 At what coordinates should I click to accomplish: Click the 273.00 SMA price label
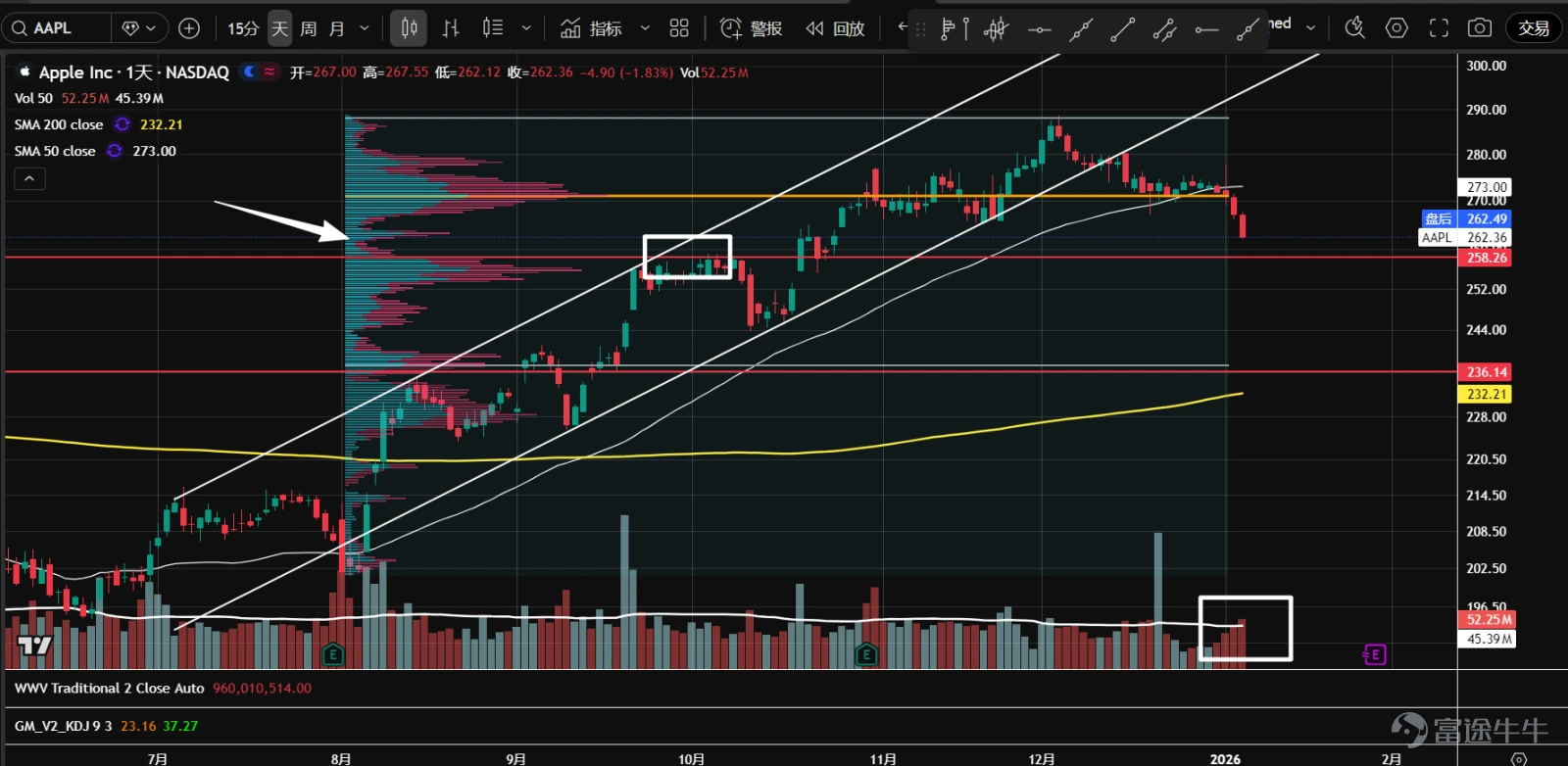(1487, 187)
